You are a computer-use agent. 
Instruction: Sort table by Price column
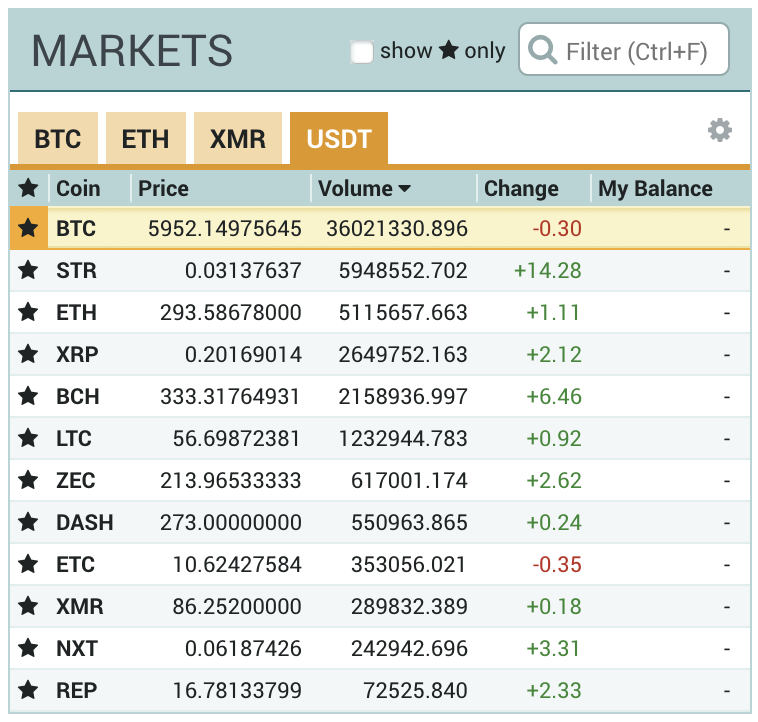tap(163, 188)
